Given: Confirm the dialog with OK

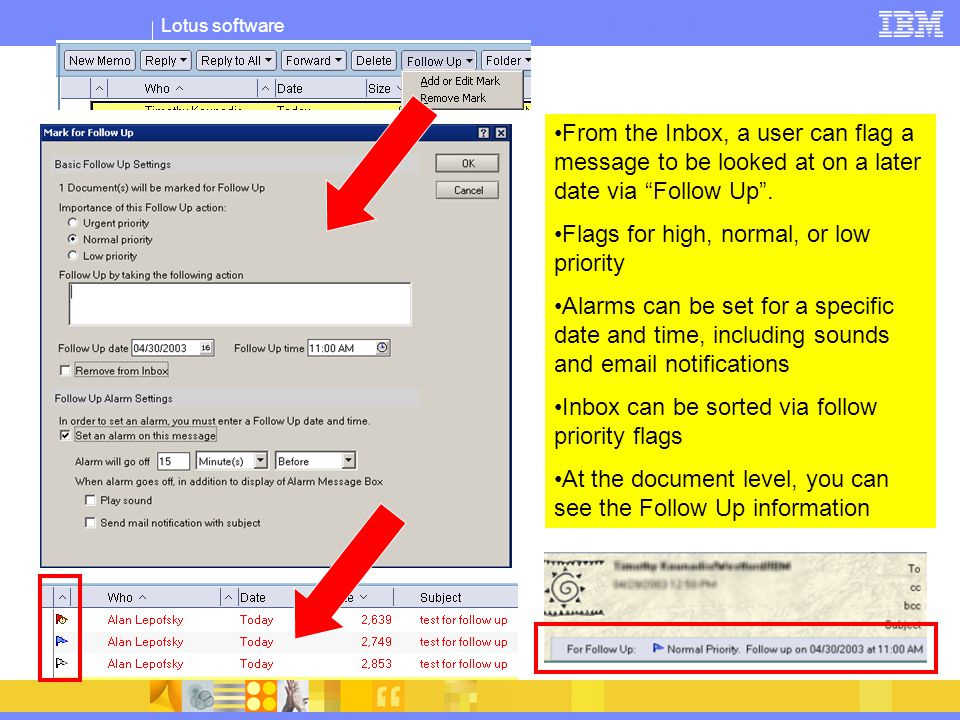Looking at the screenshot, I should click(467, 163).
